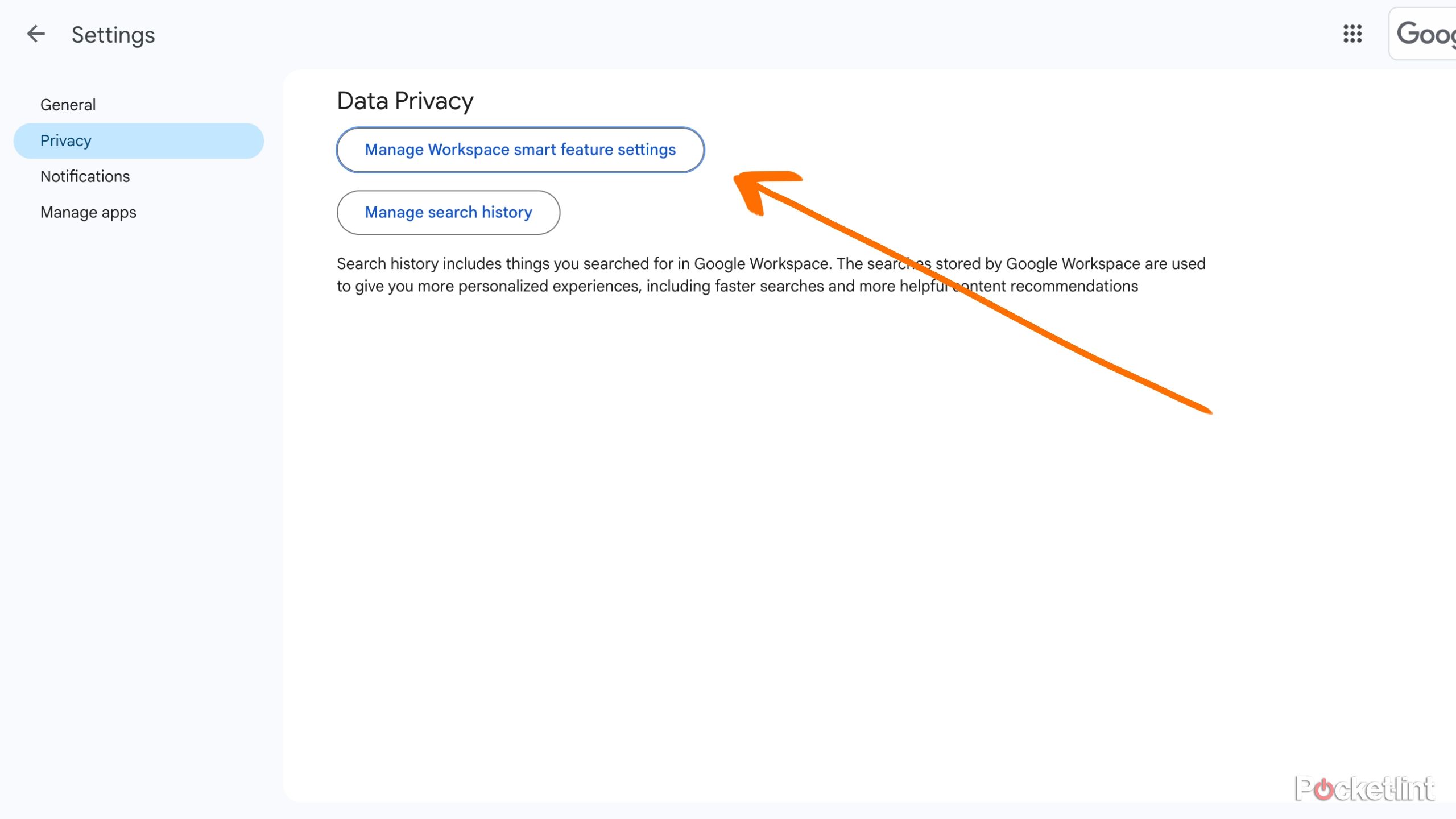
Task: Click the red power icon in Pocket-lint logo
Action: pyautogui.click(x=1323, y=789)
